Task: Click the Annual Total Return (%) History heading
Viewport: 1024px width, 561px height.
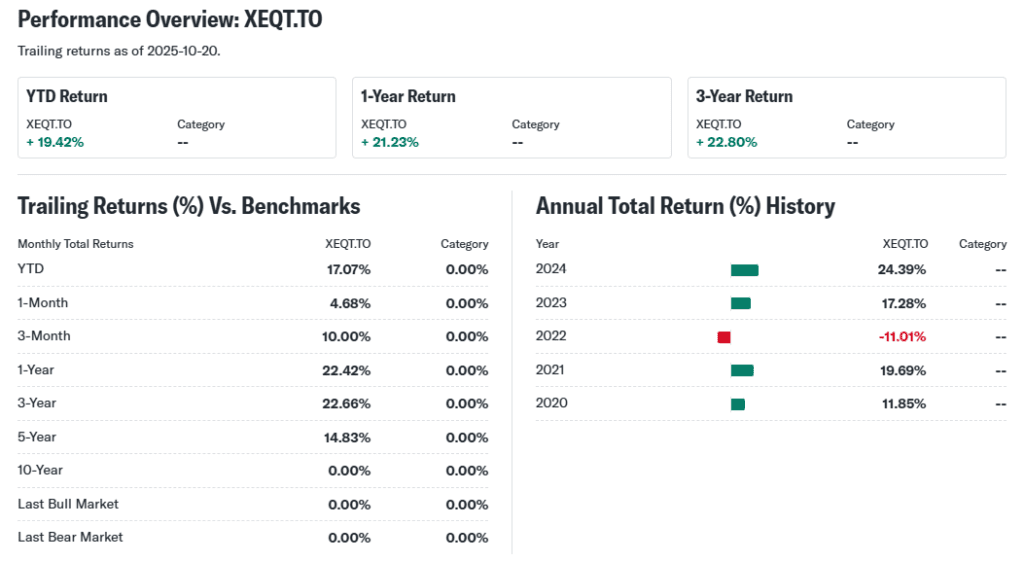Action: (685, 207)
